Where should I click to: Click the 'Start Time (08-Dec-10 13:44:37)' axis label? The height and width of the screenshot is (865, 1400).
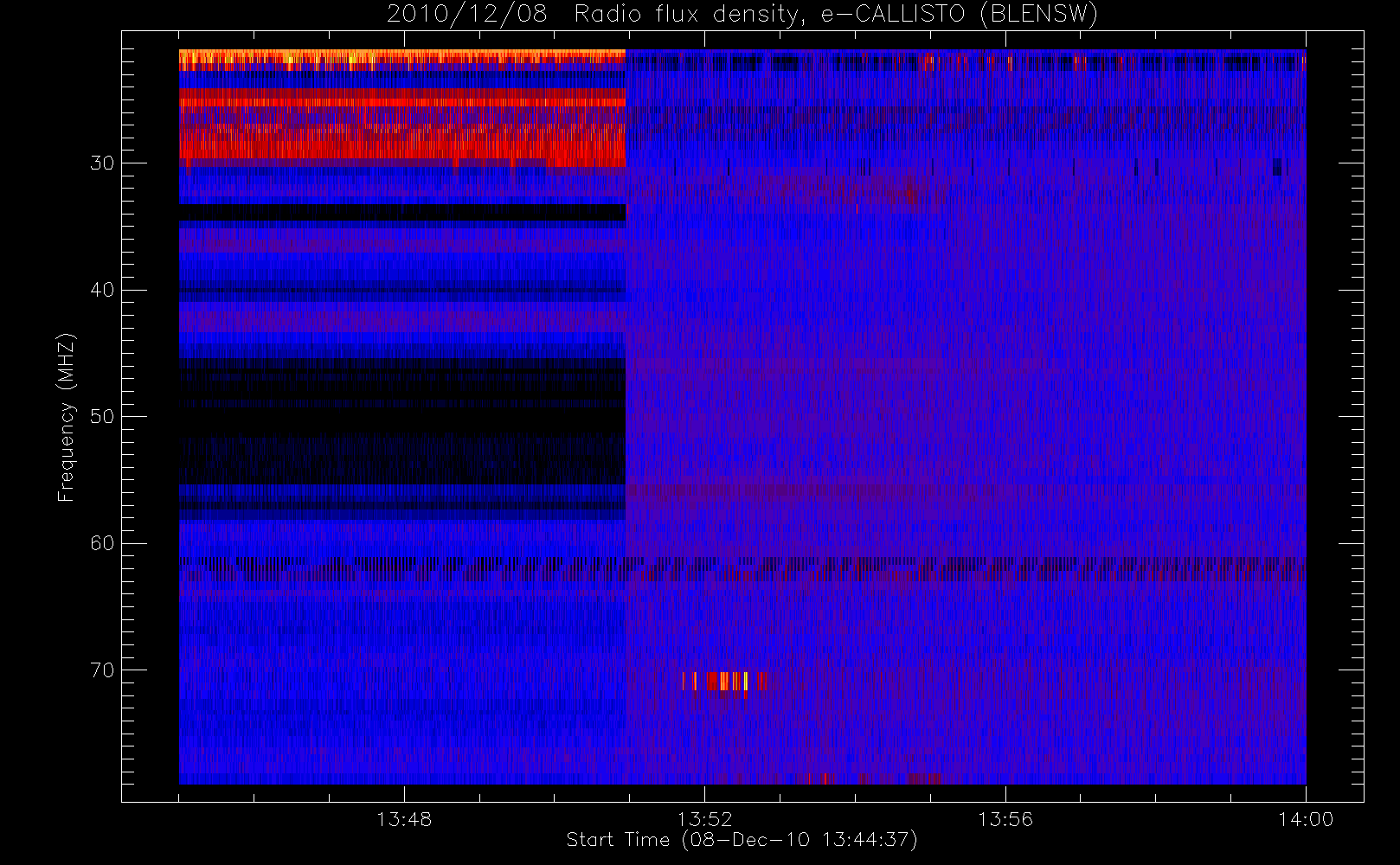(x=742, y=840)
